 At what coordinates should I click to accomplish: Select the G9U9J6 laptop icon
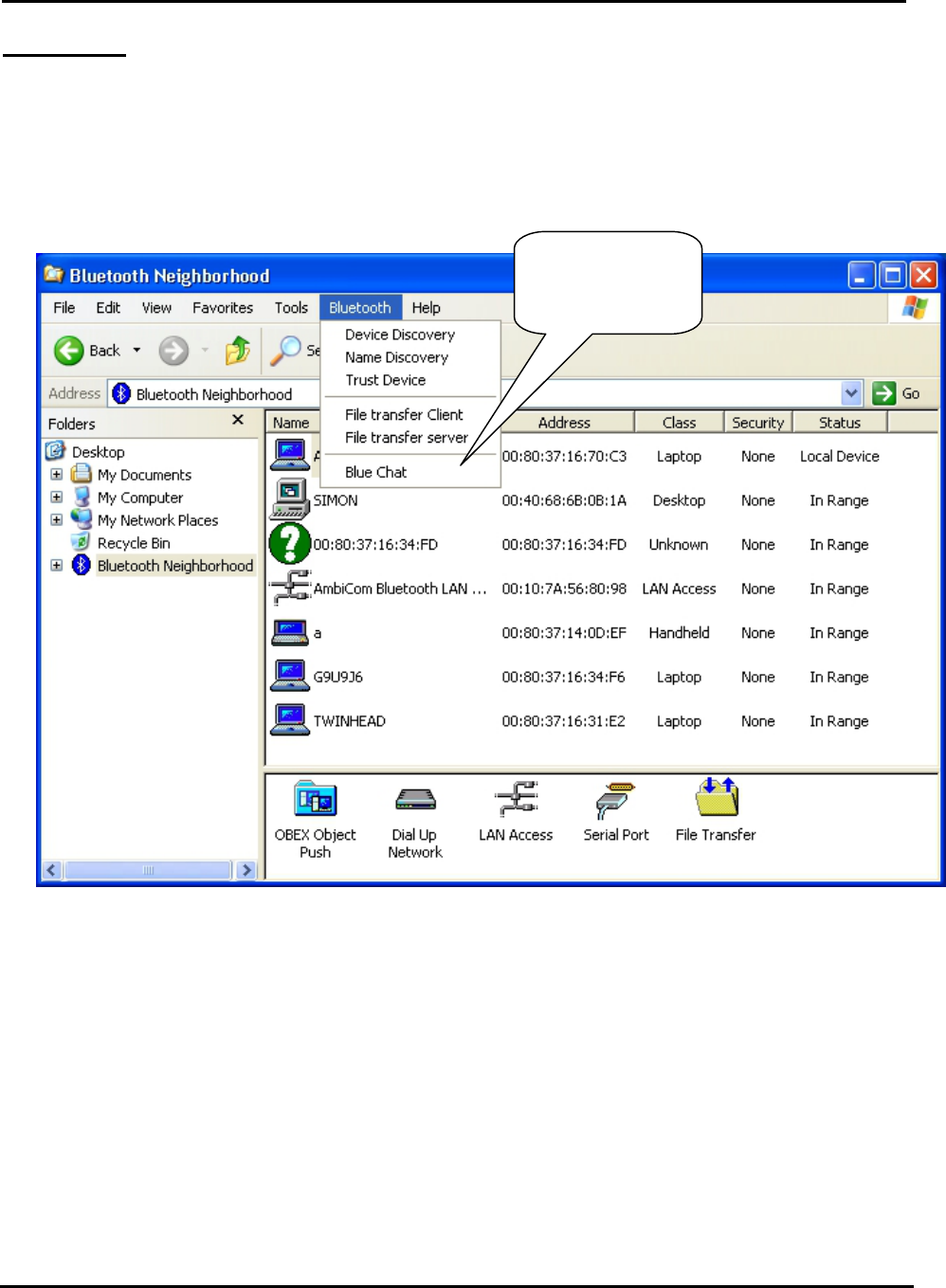[289, 676]
